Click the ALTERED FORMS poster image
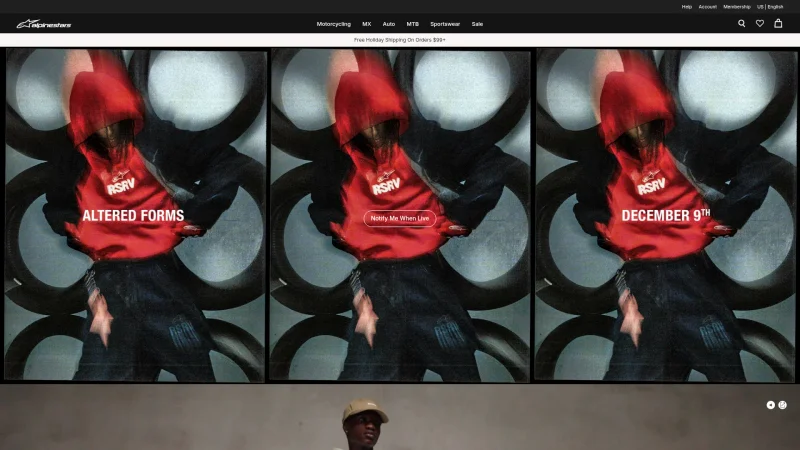The image size is (800, 450). [135, 215]
